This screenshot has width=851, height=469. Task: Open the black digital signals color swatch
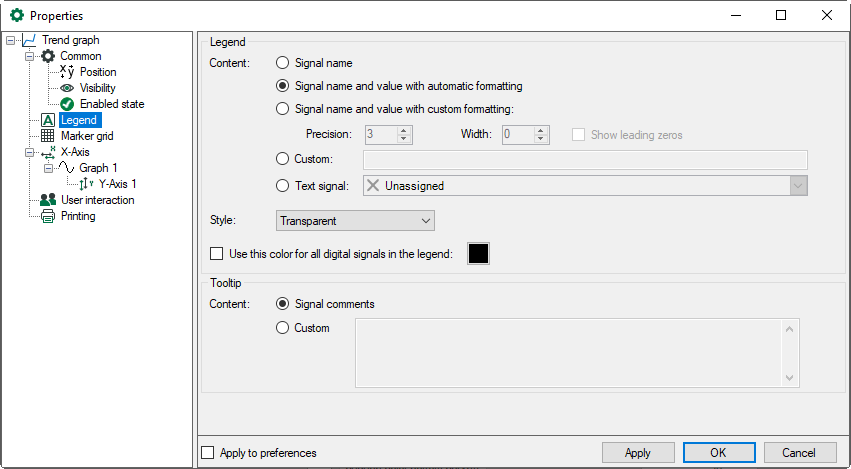479,254
